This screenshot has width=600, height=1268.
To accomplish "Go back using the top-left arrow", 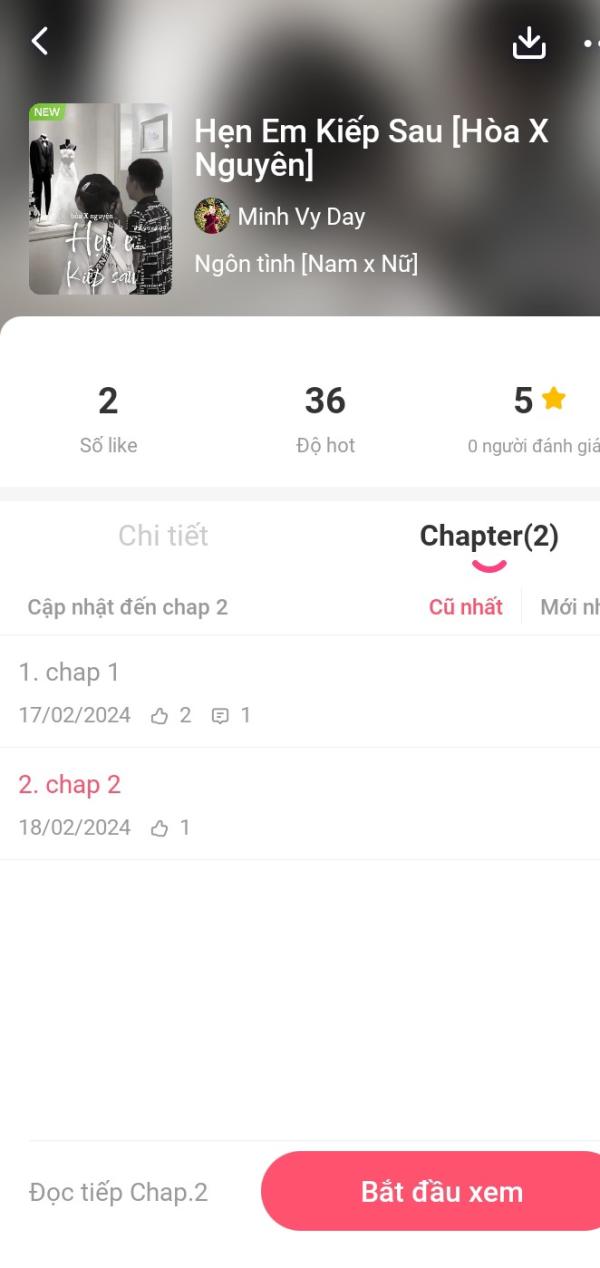I will click(x=40, y=41).
